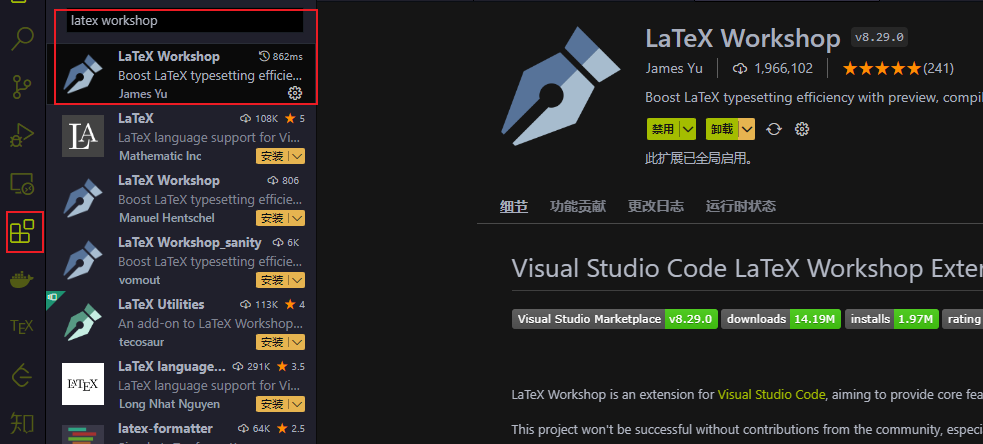Open the 运行时状态 tab
Image resolution: width=983 pixels, height=444 pixels.
pos(740,206)
